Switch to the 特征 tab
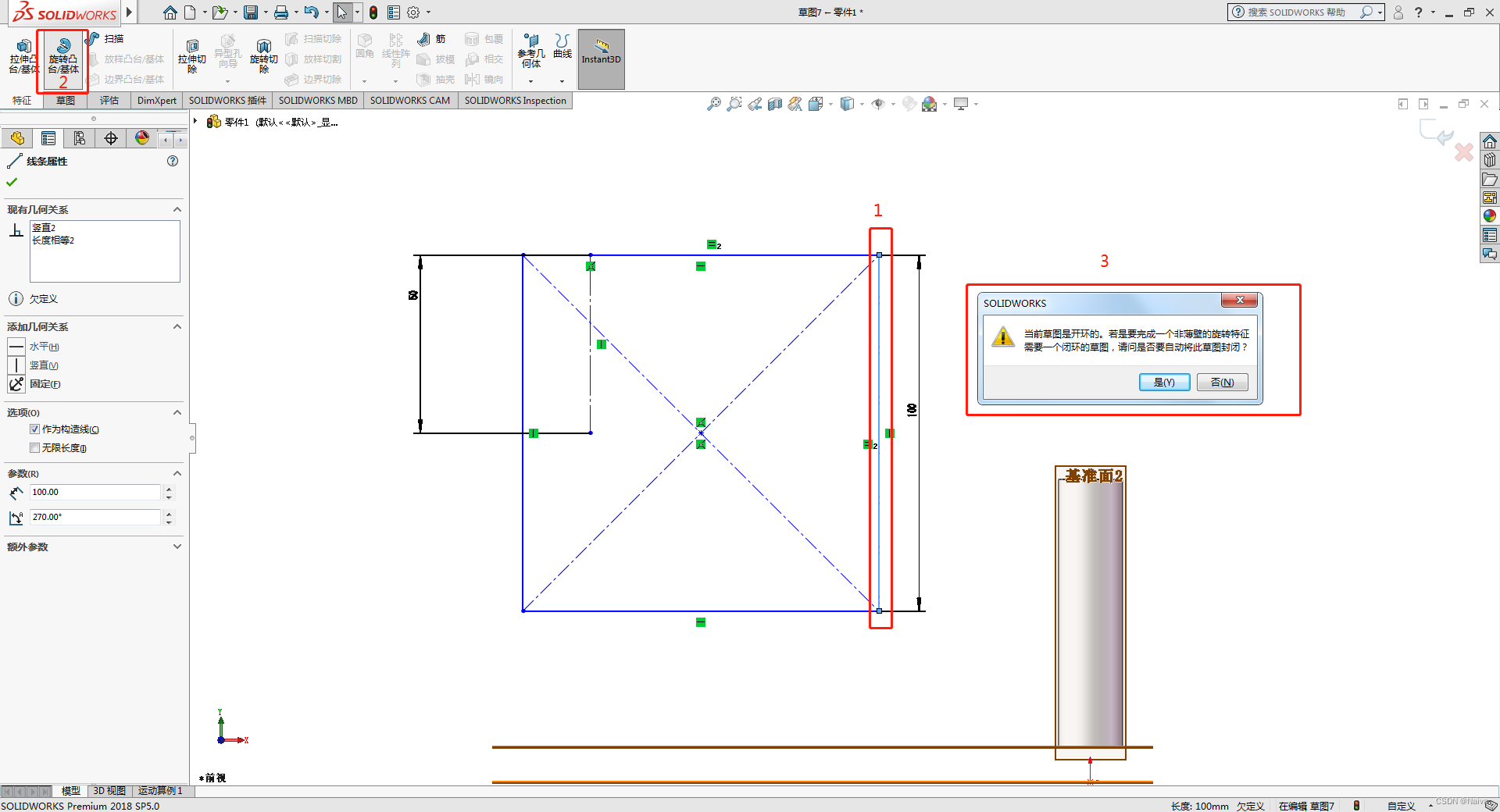 click(22, 101)
